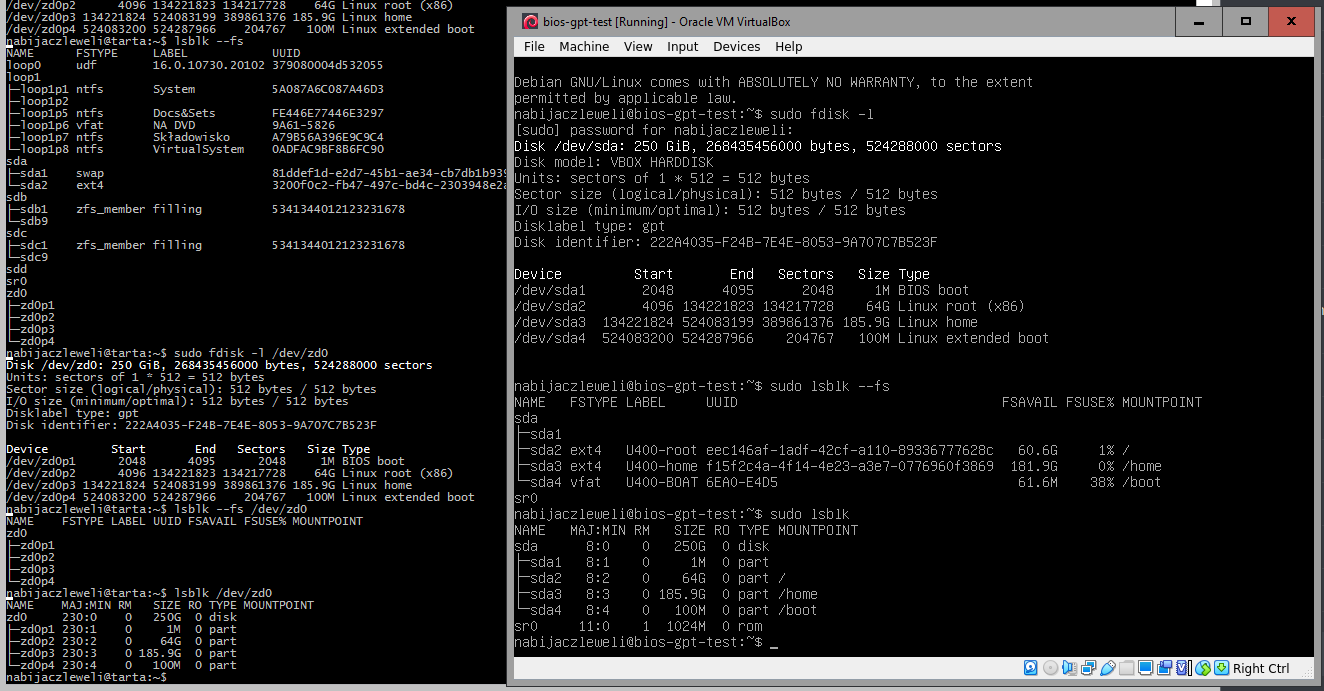Click the Right Ctrl host key label

1261,668
